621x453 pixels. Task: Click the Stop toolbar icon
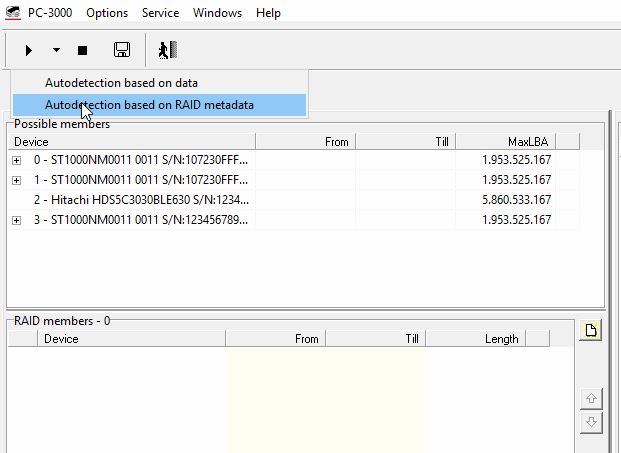[83, 50]
